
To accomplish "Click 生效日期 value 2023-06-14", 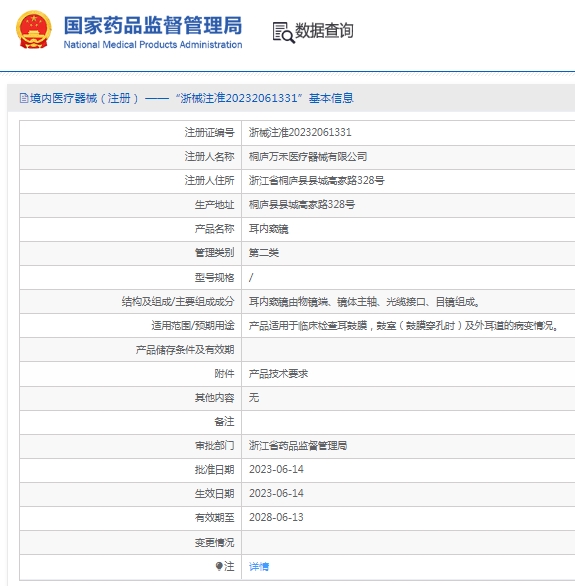I will click(x=276, y=493).
